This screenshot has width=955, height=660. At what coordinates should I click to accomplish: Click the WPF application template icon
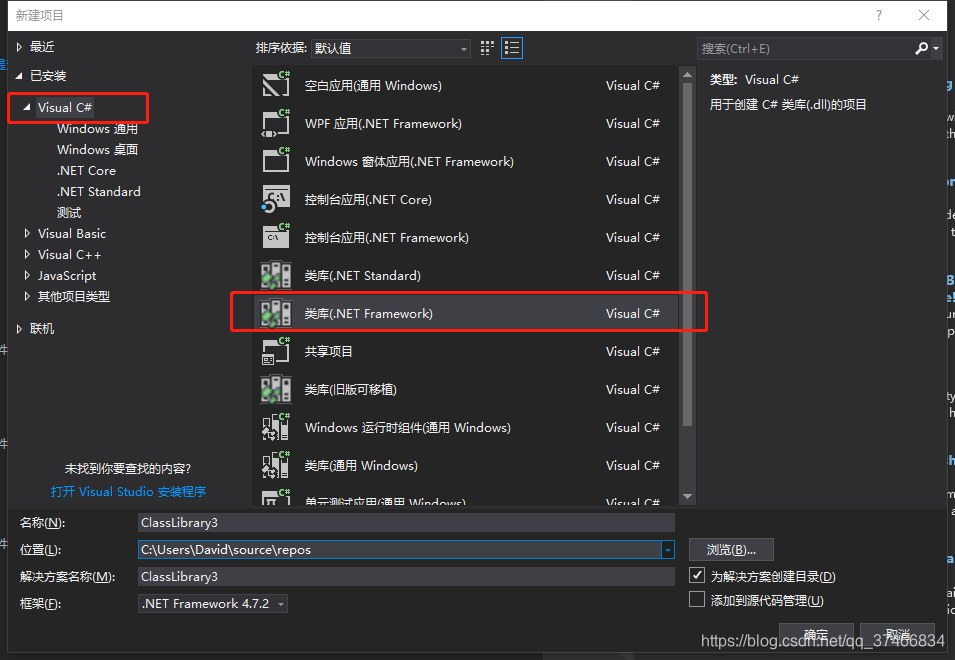coord(276,123)
